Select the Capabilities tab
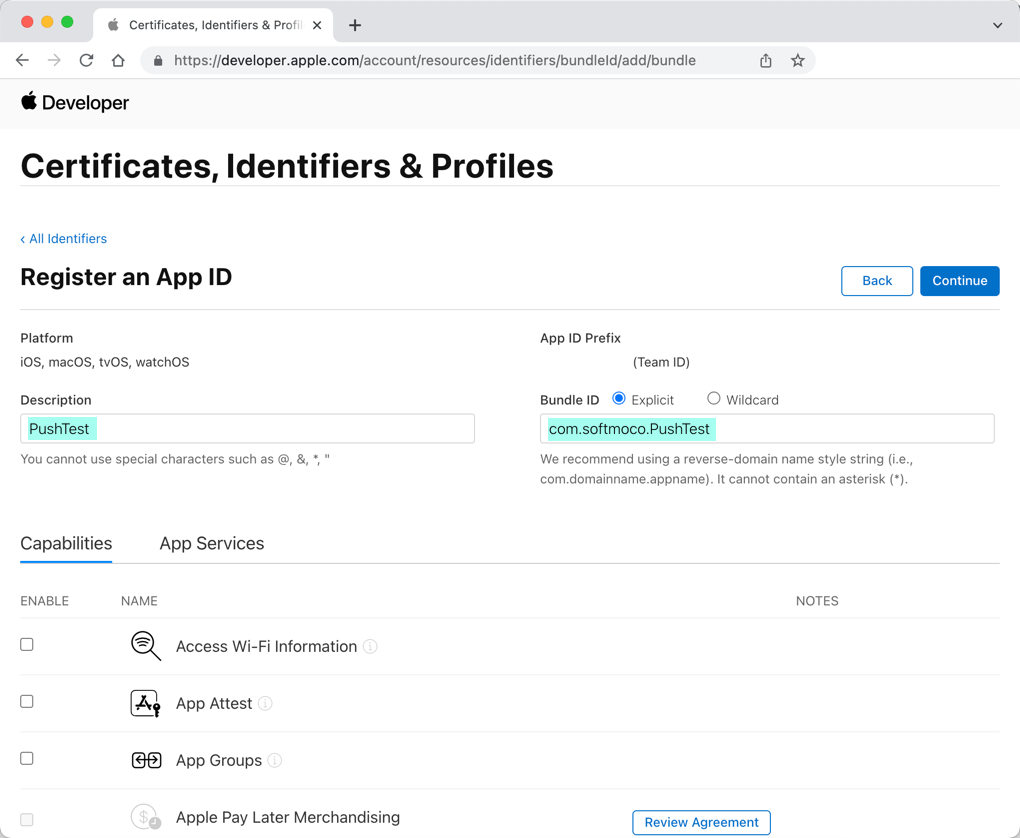 [66, 544]
